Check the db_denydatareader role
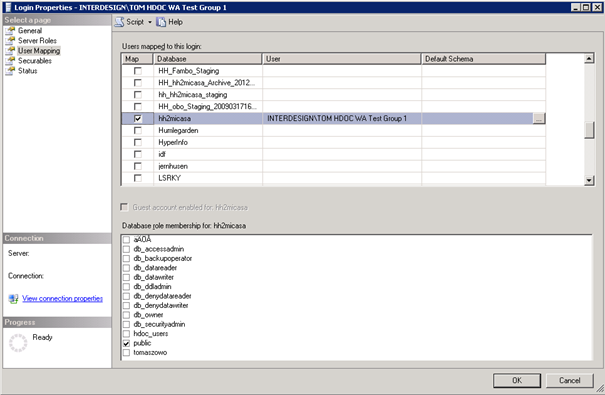The image size is (605, 395). pos(126,296)
